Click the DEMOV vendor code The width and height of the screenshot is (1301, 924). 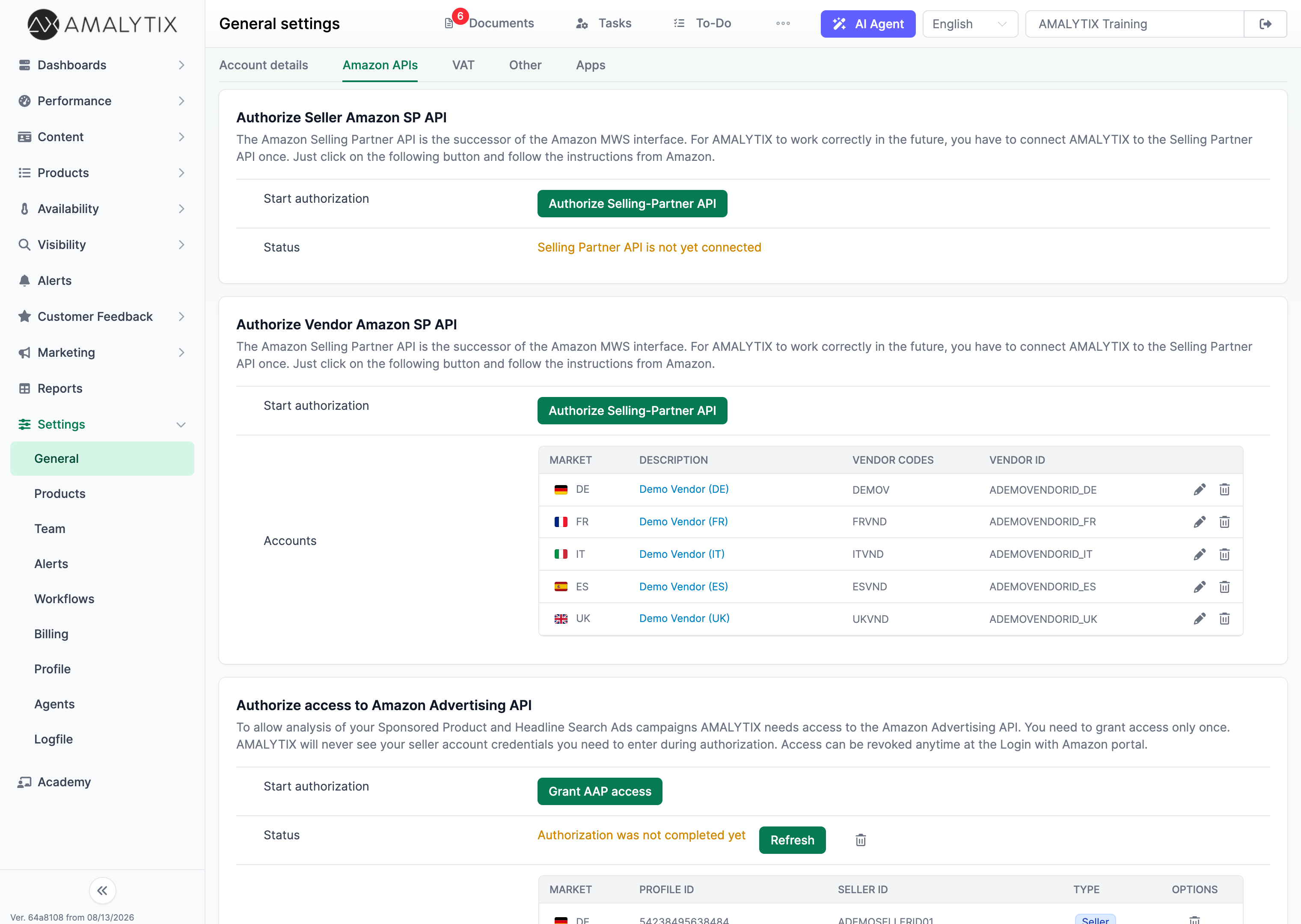tap(871, 489)
